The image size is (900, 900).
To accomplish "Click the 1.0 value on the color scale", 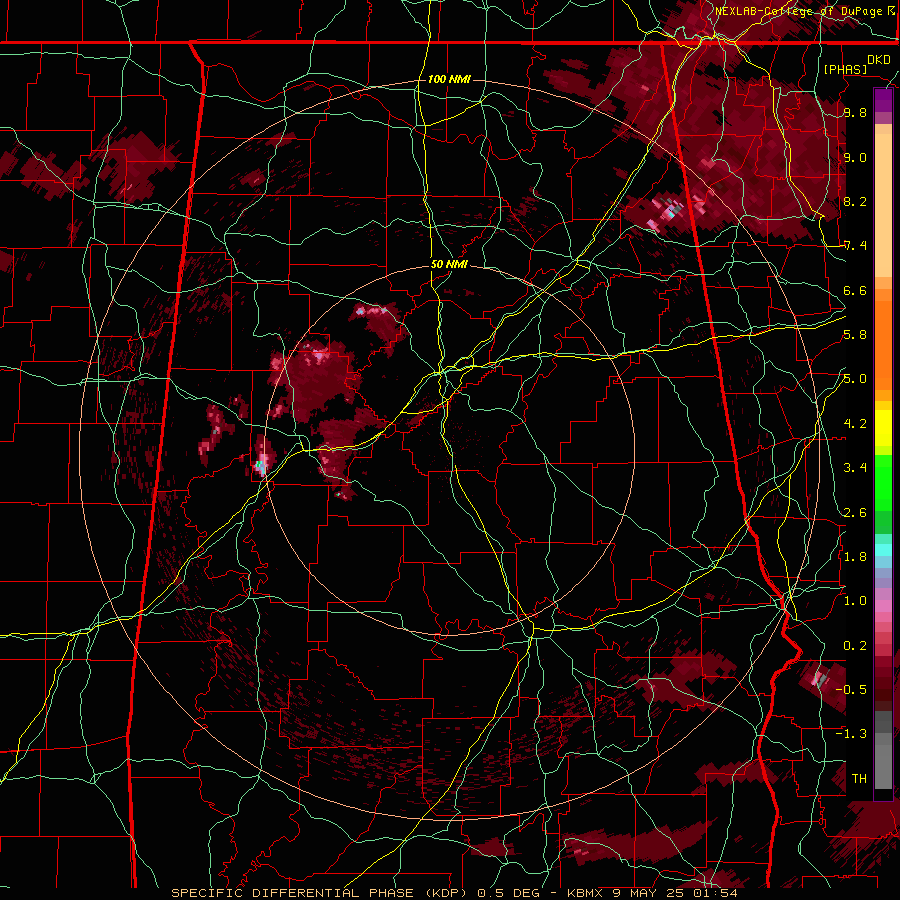I will click(855, 601).
